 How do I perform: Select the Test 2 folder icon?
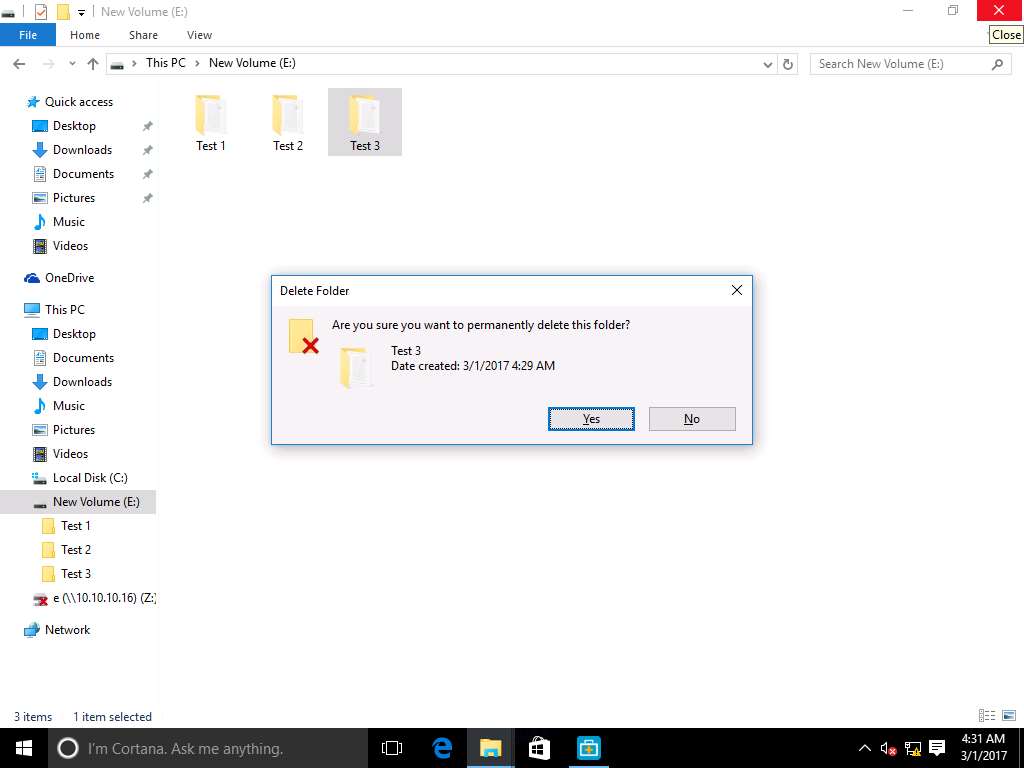click(288, 123)
